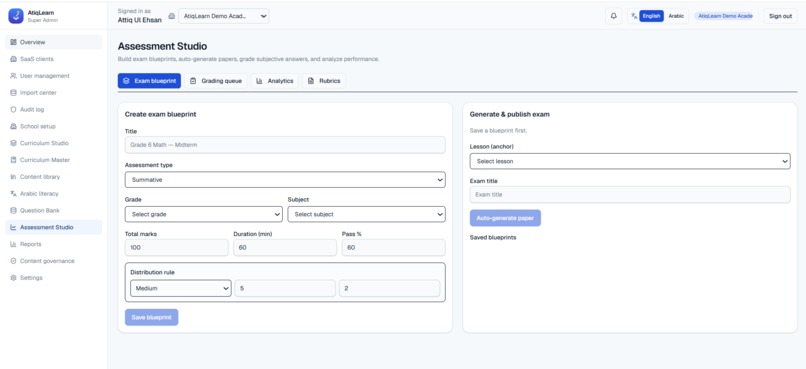This screenshot has width=806, height=369.
Task: Open Settings page
Action: coord(53,278)
